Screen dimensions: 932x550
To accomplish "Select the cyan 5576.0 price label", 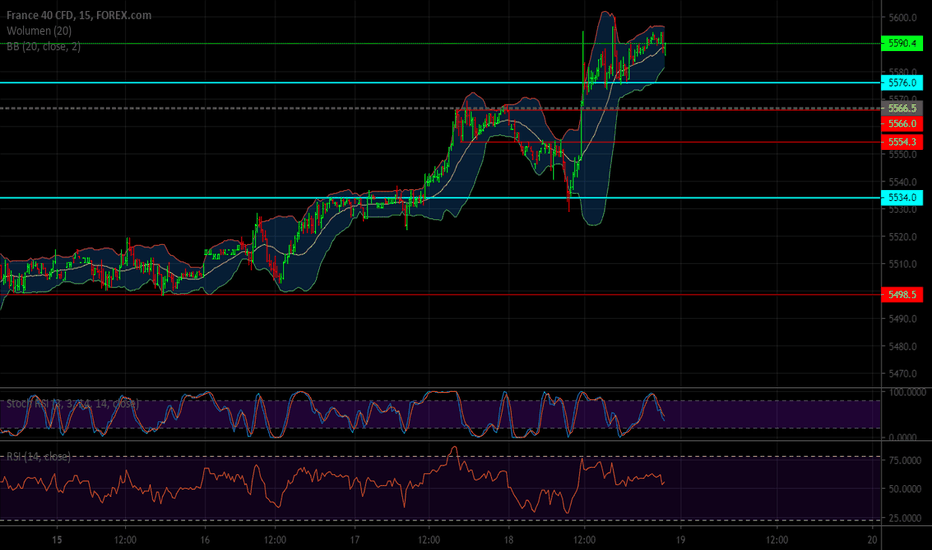I will [902, 83].
